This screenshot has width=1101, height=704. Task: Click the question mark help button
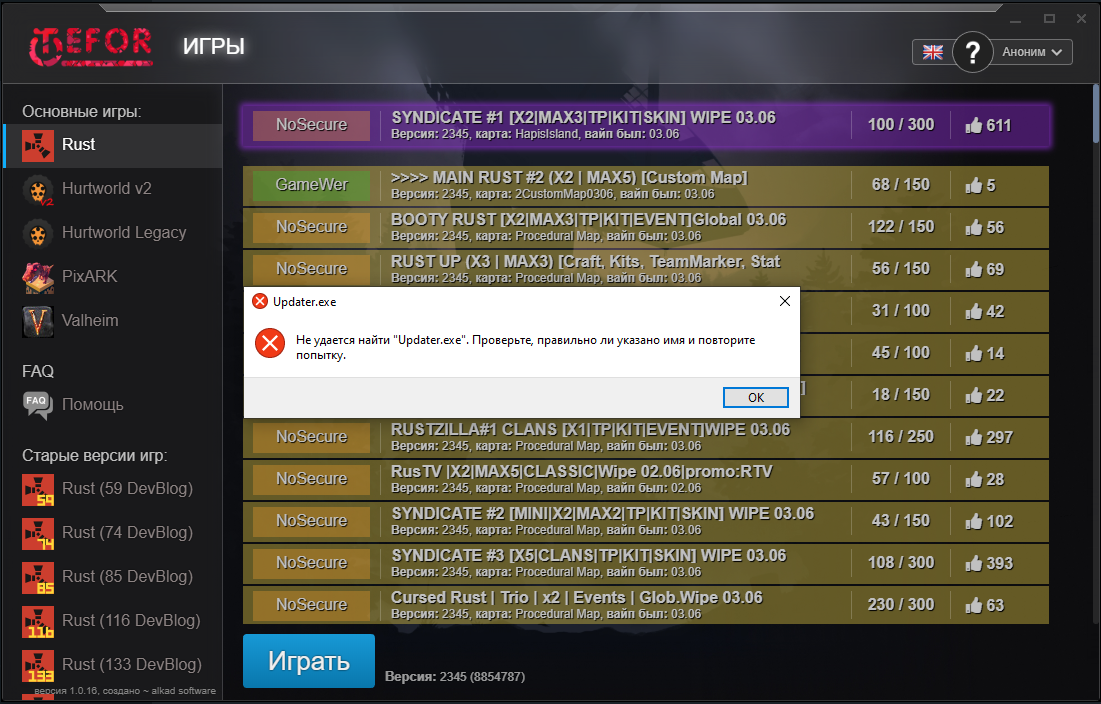coord(972,52)
